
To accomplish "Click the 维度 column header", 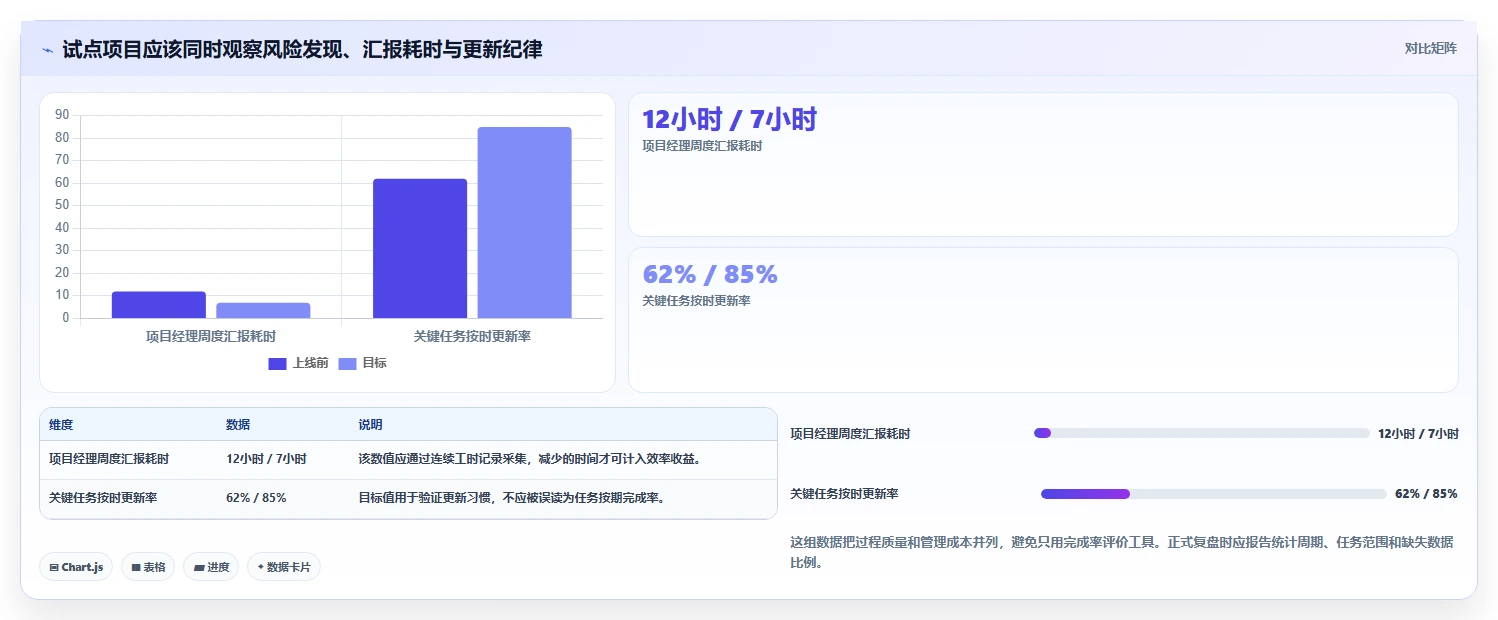I will pos(61,425).
